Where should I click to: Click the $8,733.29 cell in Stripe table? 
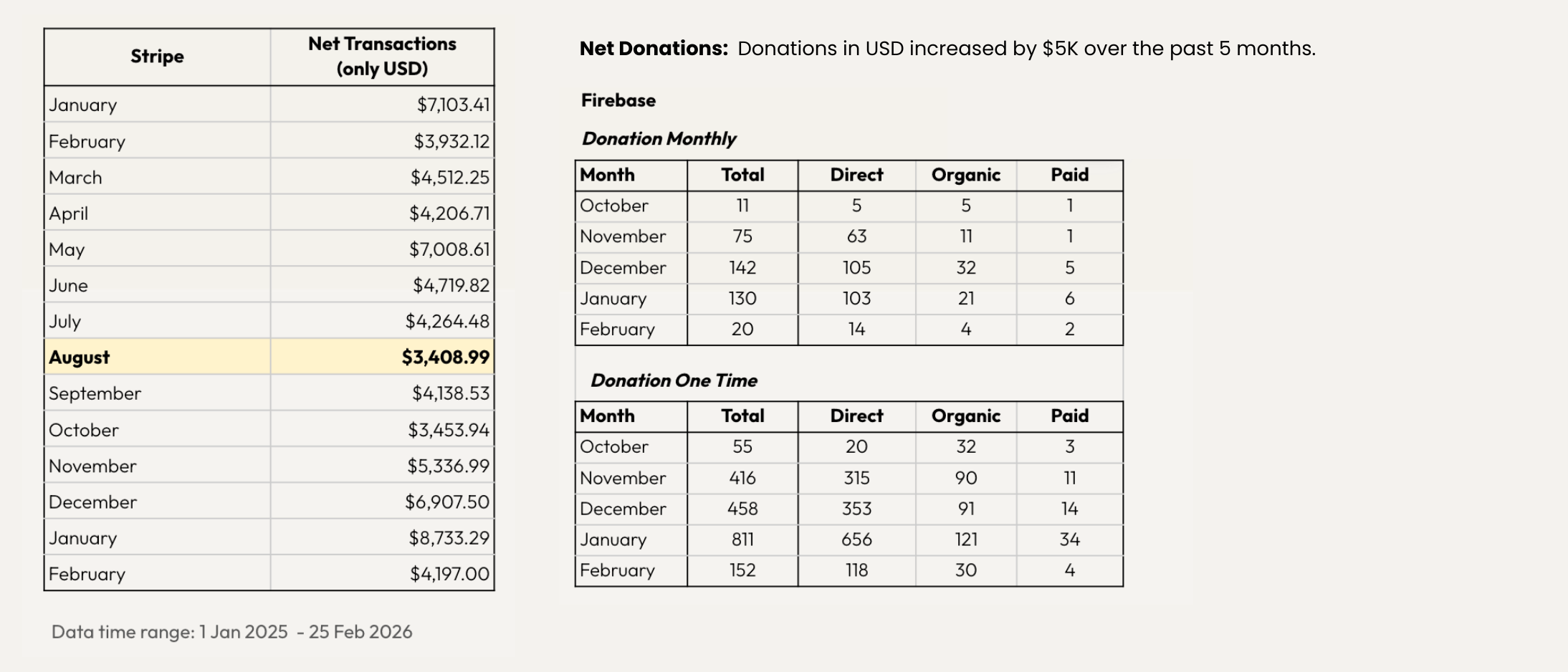click(x=449, y=538)
